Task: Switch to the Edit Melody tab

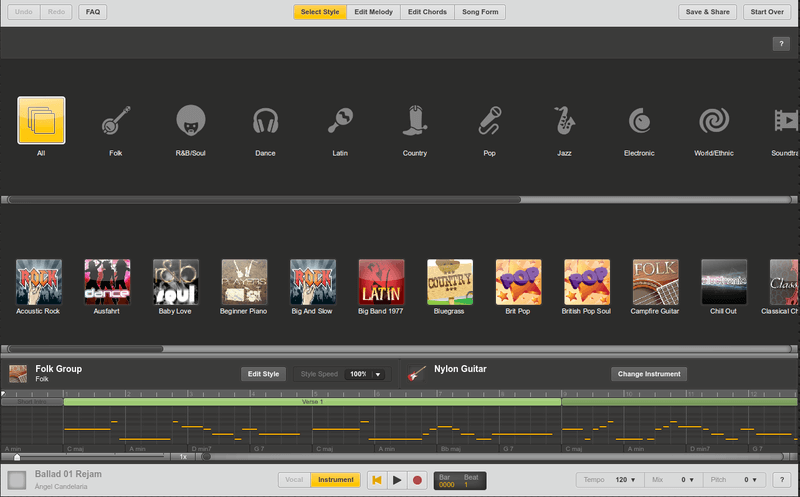Action: [373, 12]
